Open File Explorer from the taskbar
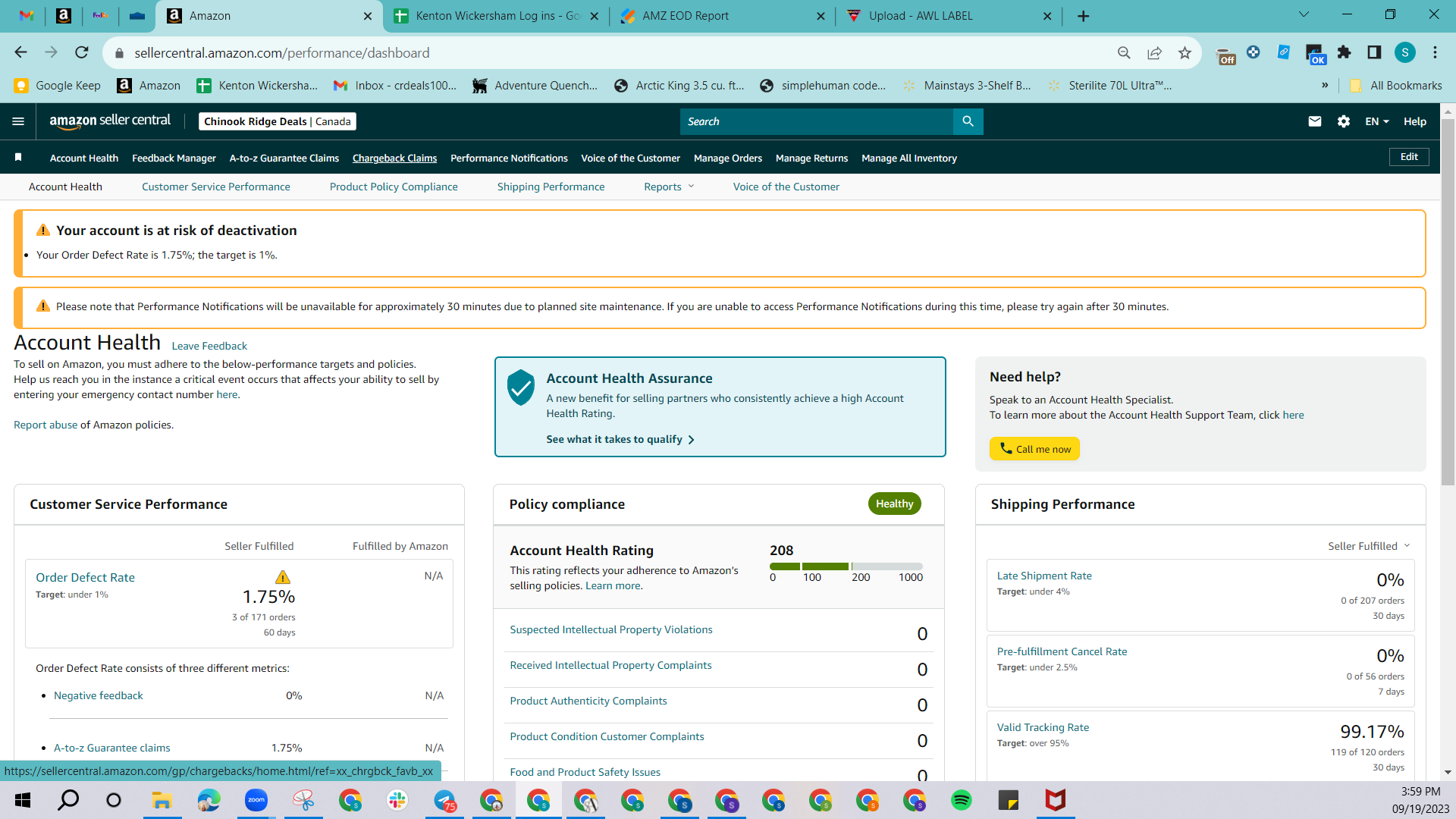The image size is (1456, 819). (162, 800)
